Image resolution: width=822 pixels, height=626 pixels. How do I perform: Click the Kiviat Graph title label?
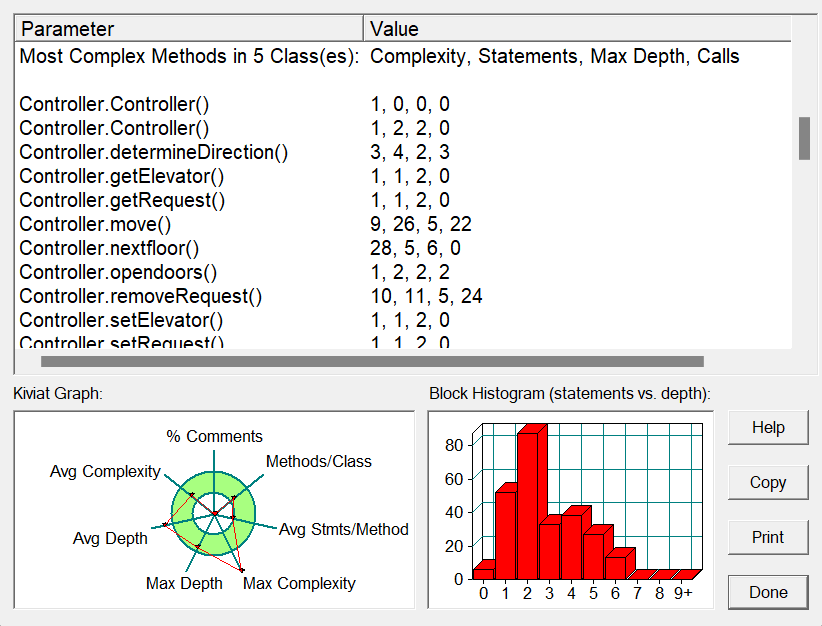(58, 394)
